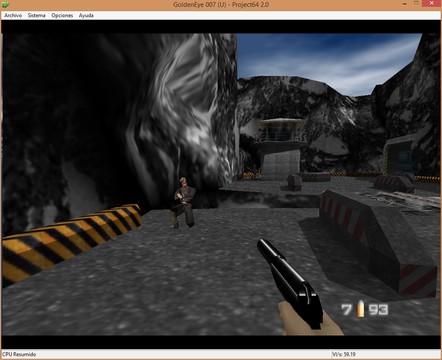Open the Opciones menu
The height and width of the screenshot is (360, 442).
pos(62,15)
